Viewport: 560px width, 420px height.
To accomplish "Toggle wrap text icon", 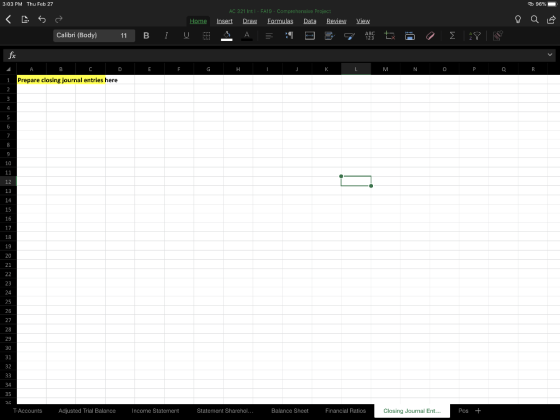I will [x=289, y=35].
